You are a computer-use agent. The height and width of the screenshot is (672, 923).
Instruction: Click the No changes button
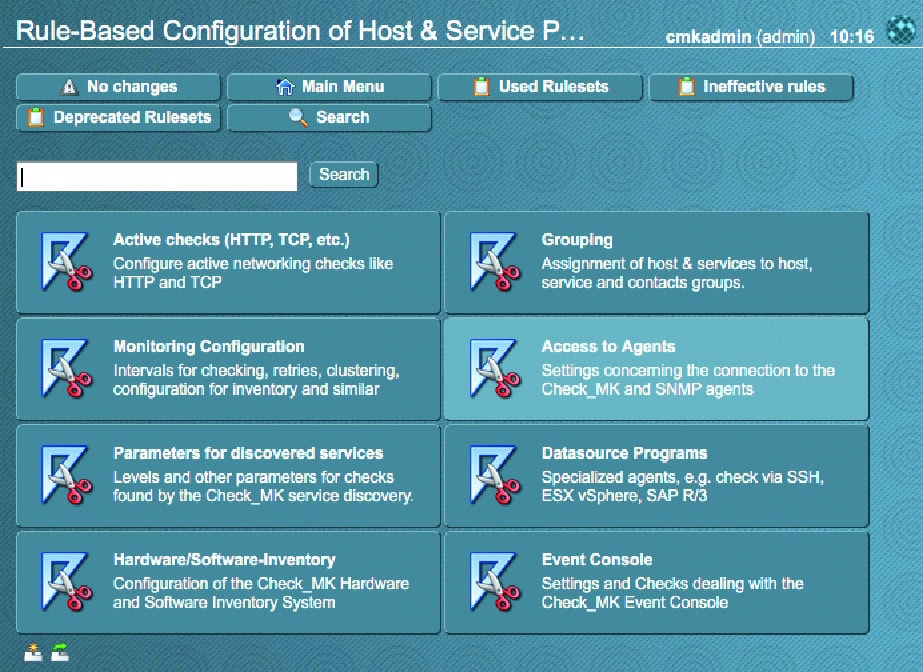[x=117, y=86]
